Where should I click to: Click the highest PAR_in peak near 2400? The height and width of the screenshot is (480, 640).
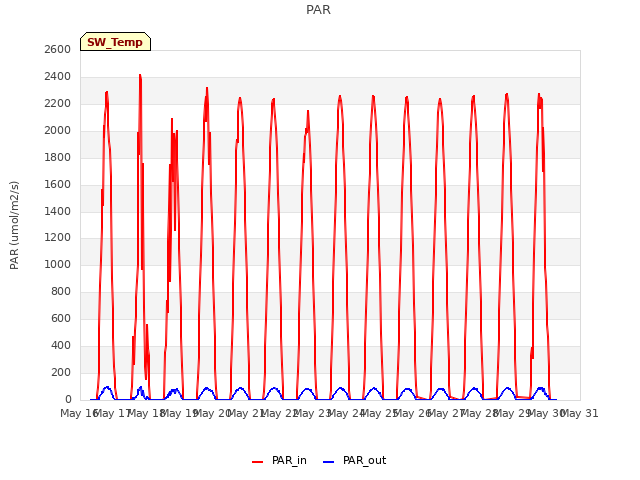tap(140, 76)
